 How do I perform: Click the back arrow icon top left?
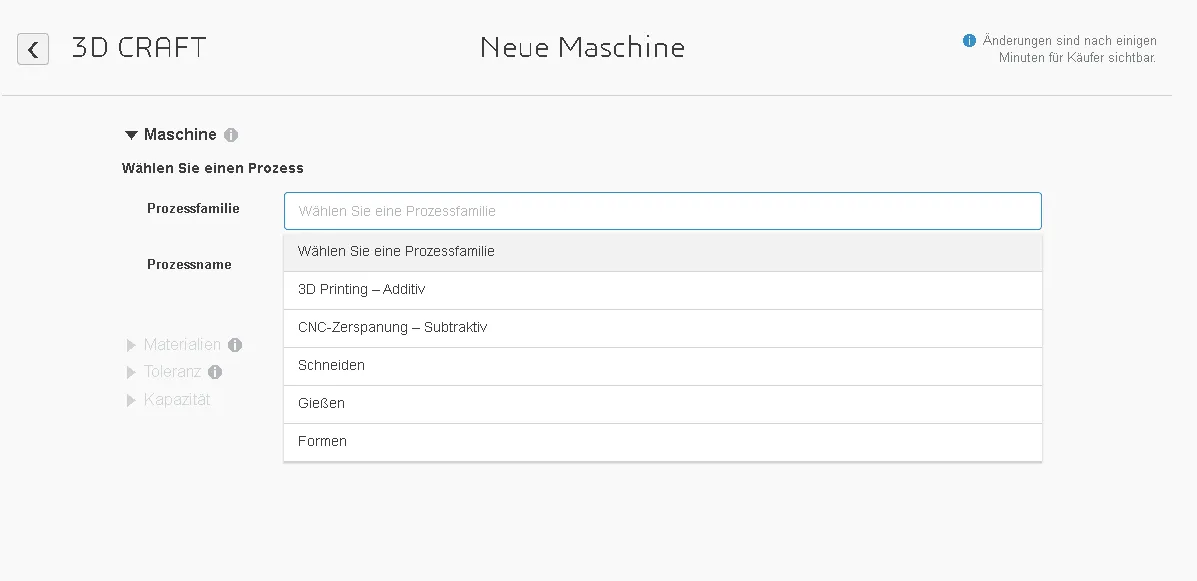[33, 48]
